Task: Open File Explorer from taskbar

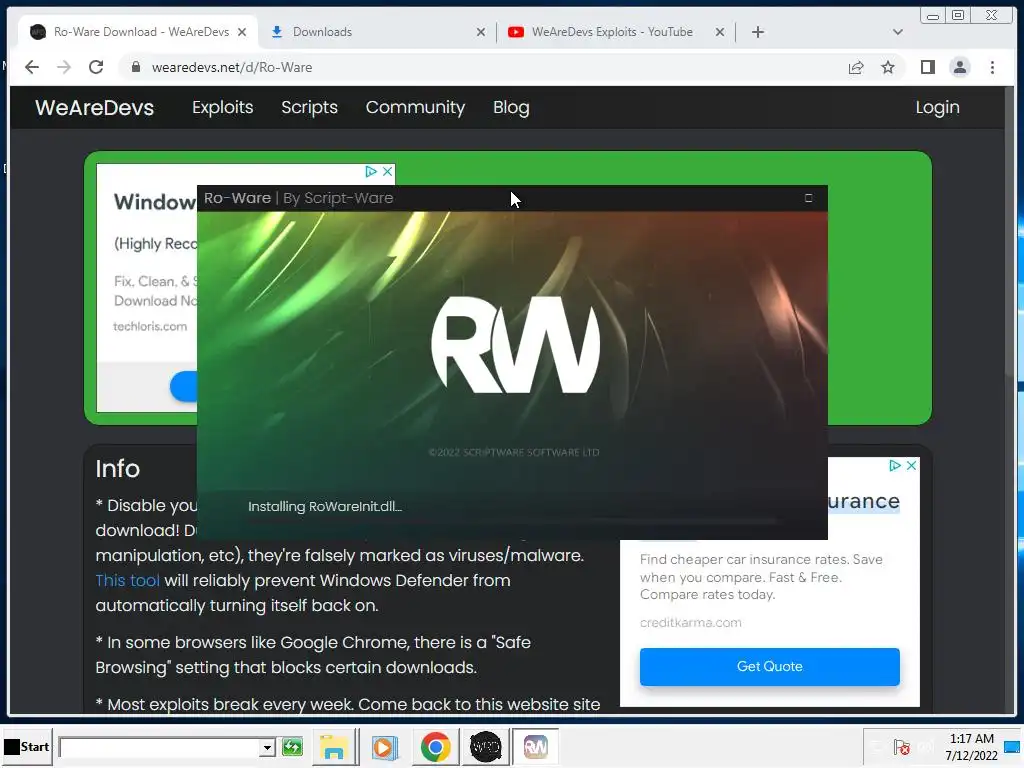Action: 333,746
